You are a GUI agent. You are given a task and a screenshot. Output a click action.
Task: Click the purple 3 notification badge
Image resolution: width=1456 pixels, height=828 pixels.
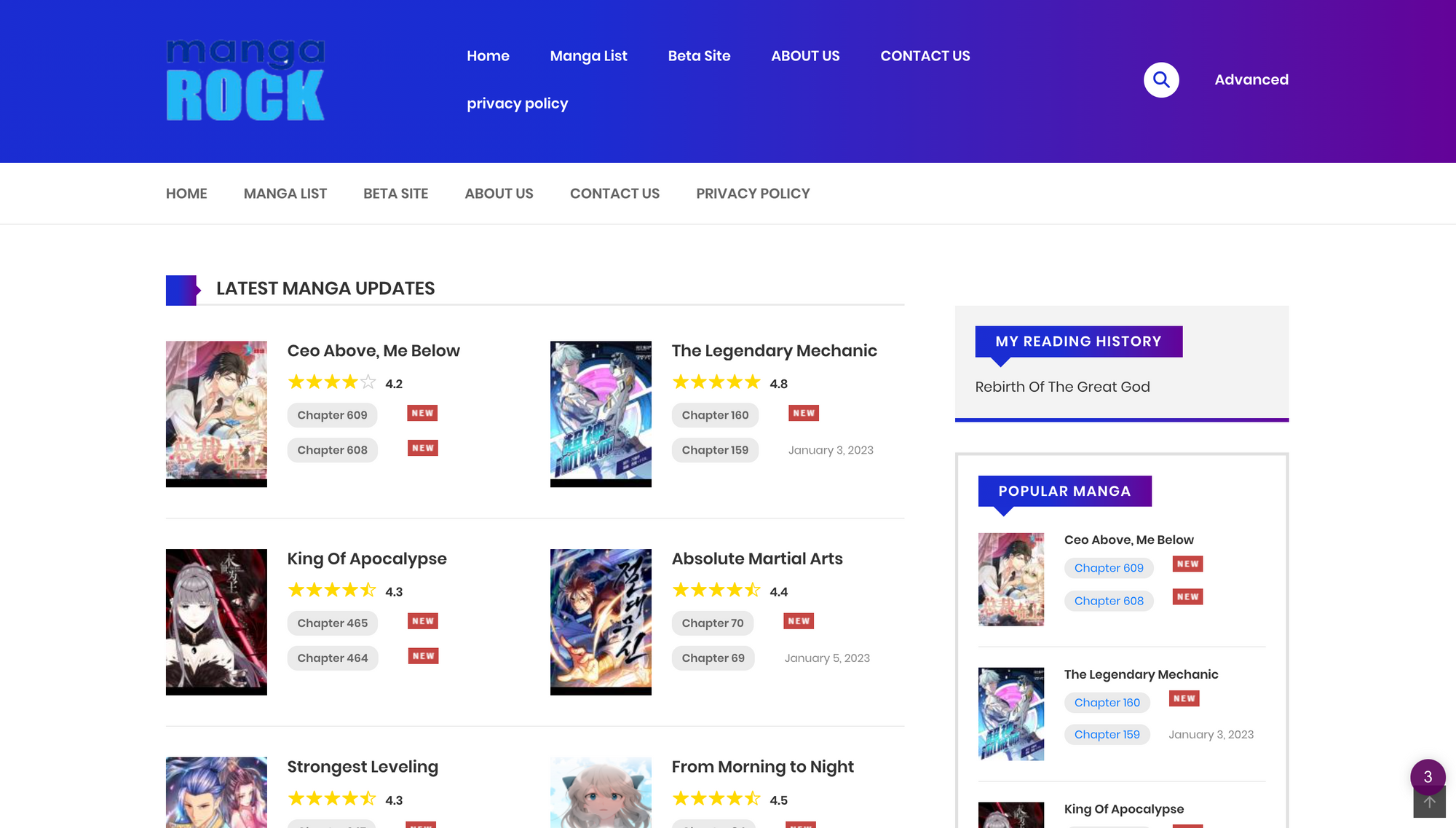1428,776
